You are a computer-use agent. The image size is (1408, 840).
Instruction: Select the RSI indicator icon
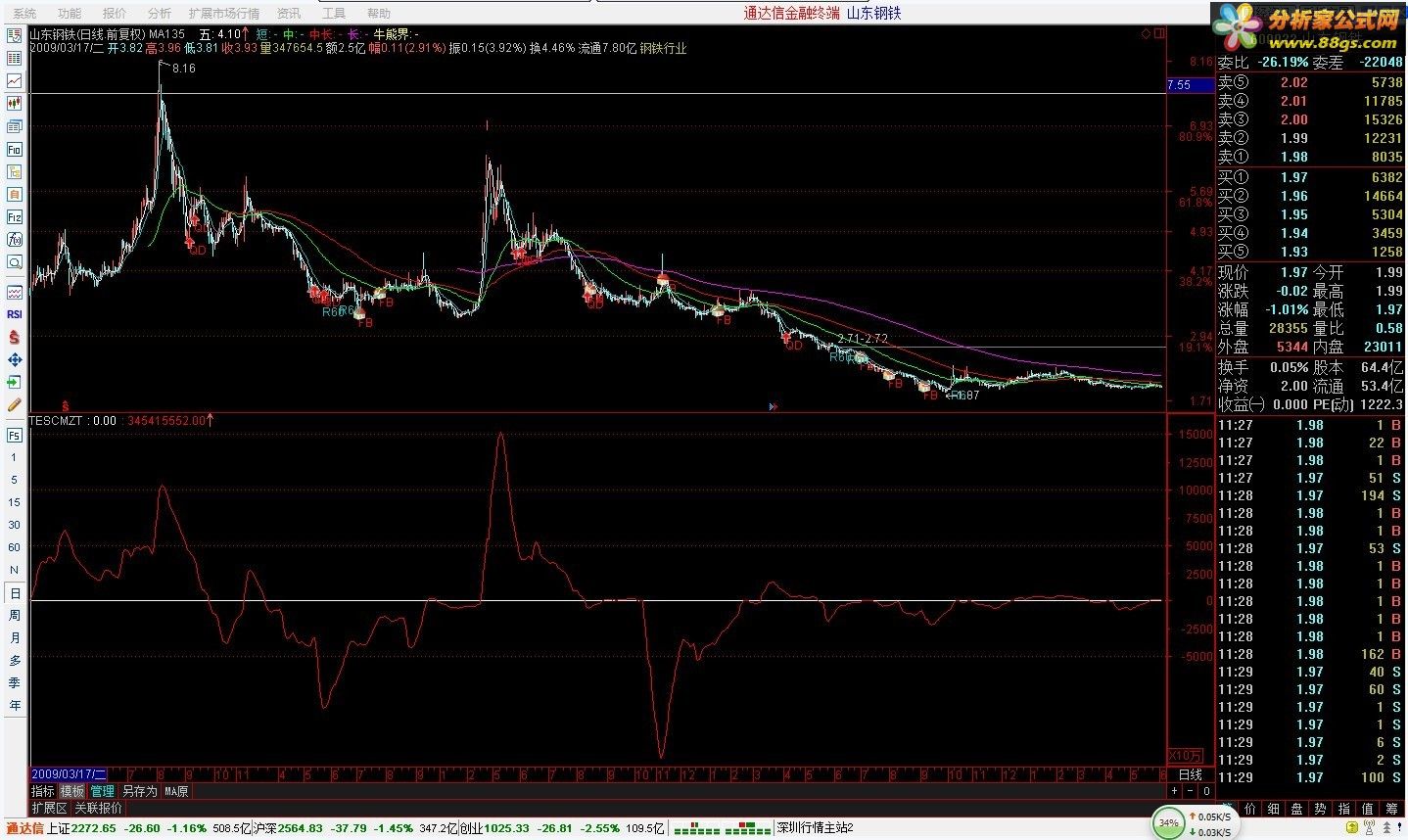(15, 314)
